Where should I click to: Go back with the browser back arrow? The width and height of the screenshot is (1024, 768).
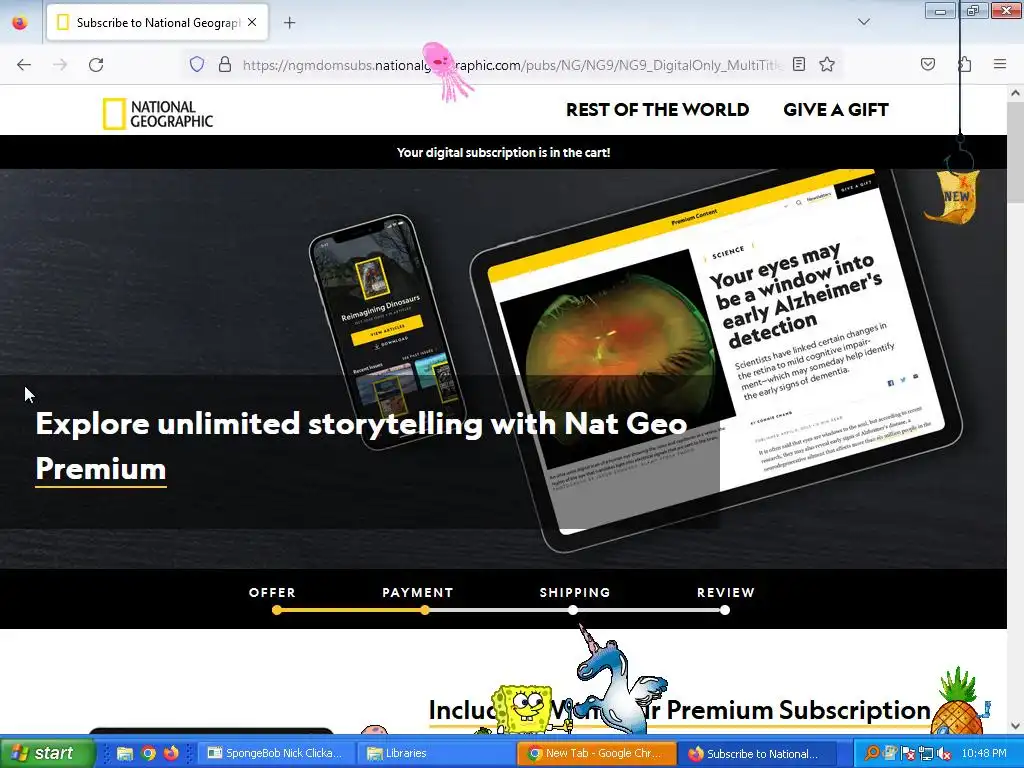24,65
